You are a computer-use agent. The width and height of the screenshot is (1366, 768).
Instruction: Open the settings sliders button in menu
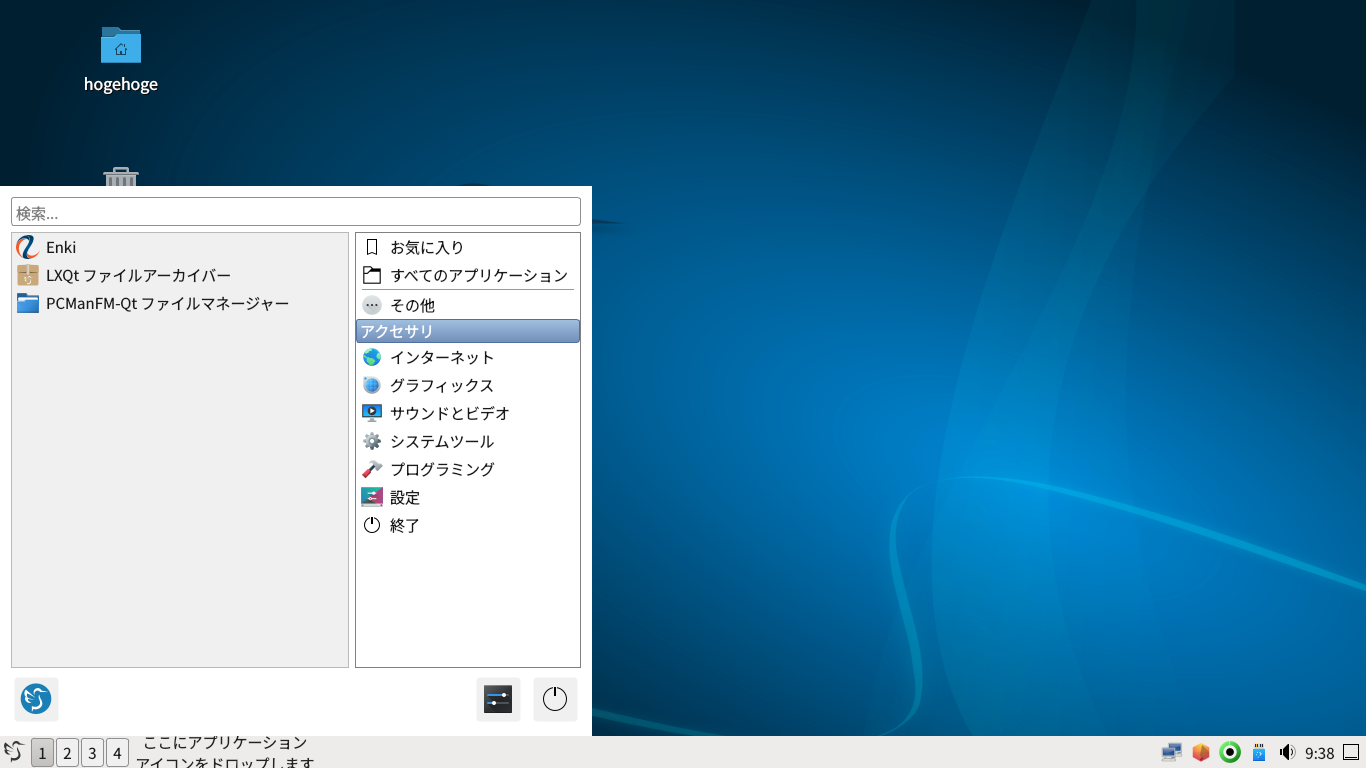tap(498, 699)
